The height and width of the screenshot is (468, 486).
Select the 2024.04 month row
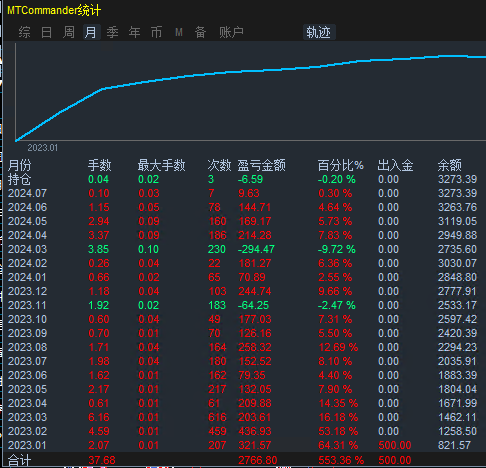[x=243, y=235]
